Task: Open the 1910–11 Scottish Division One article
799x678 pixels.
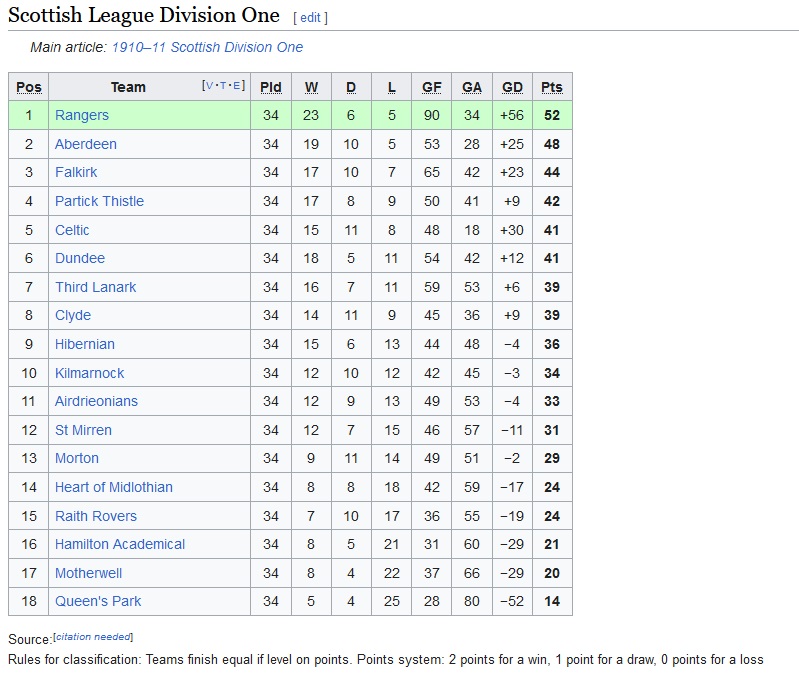Action: (x=207, y=47)
